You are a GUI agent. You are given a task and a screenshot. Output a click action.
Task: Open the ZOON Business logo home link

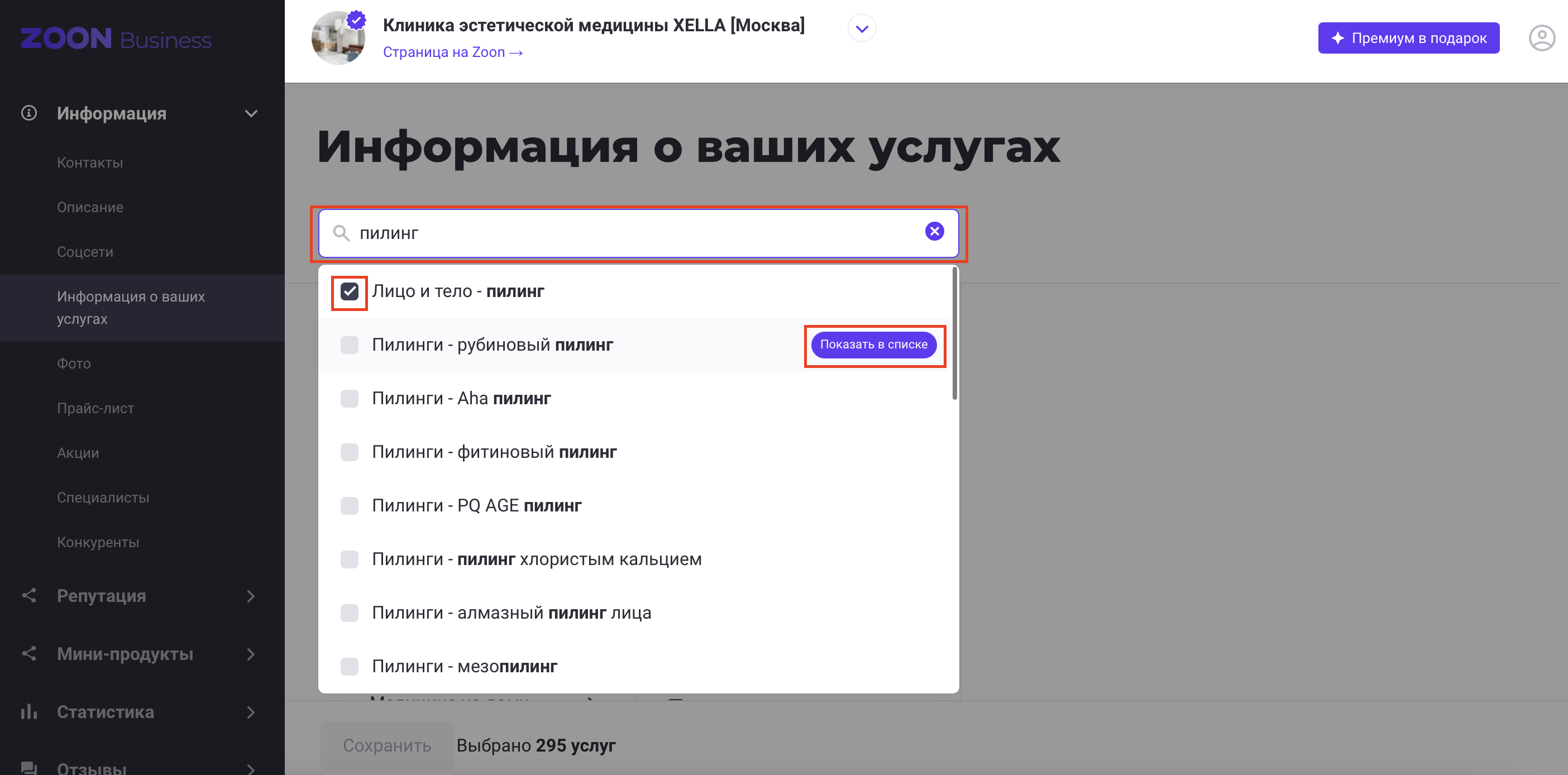click(x=116, y=39)
